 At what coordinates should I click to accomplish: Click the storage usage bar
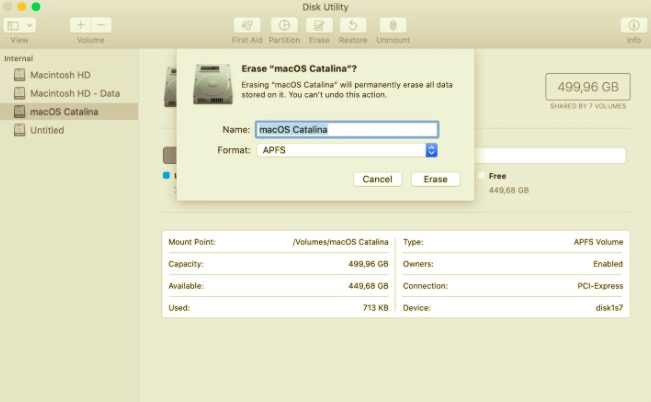pos(394,155)
